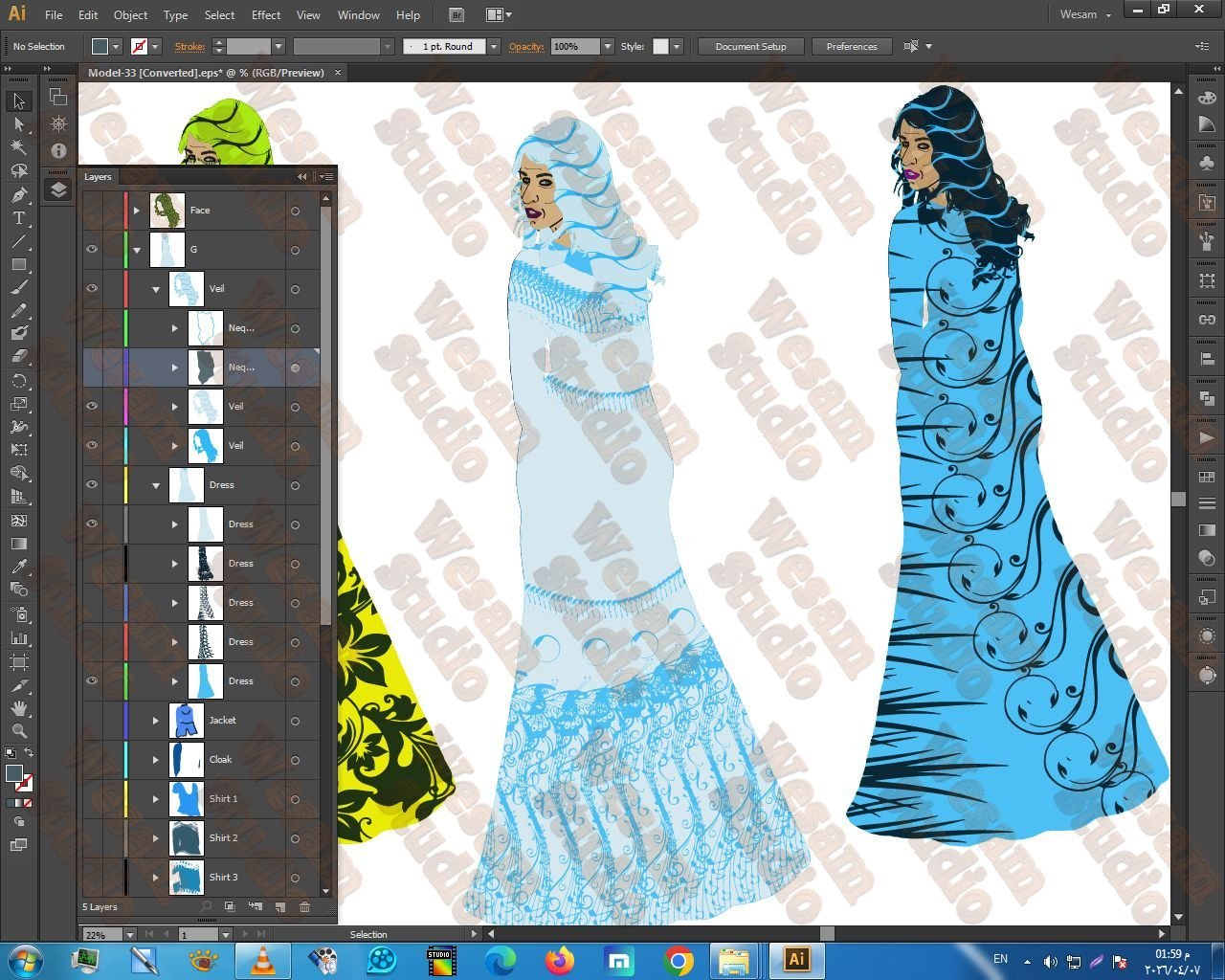Select the Pen tool
Image resolution: width=1225 pixels, height=980 pixels.
19,194
